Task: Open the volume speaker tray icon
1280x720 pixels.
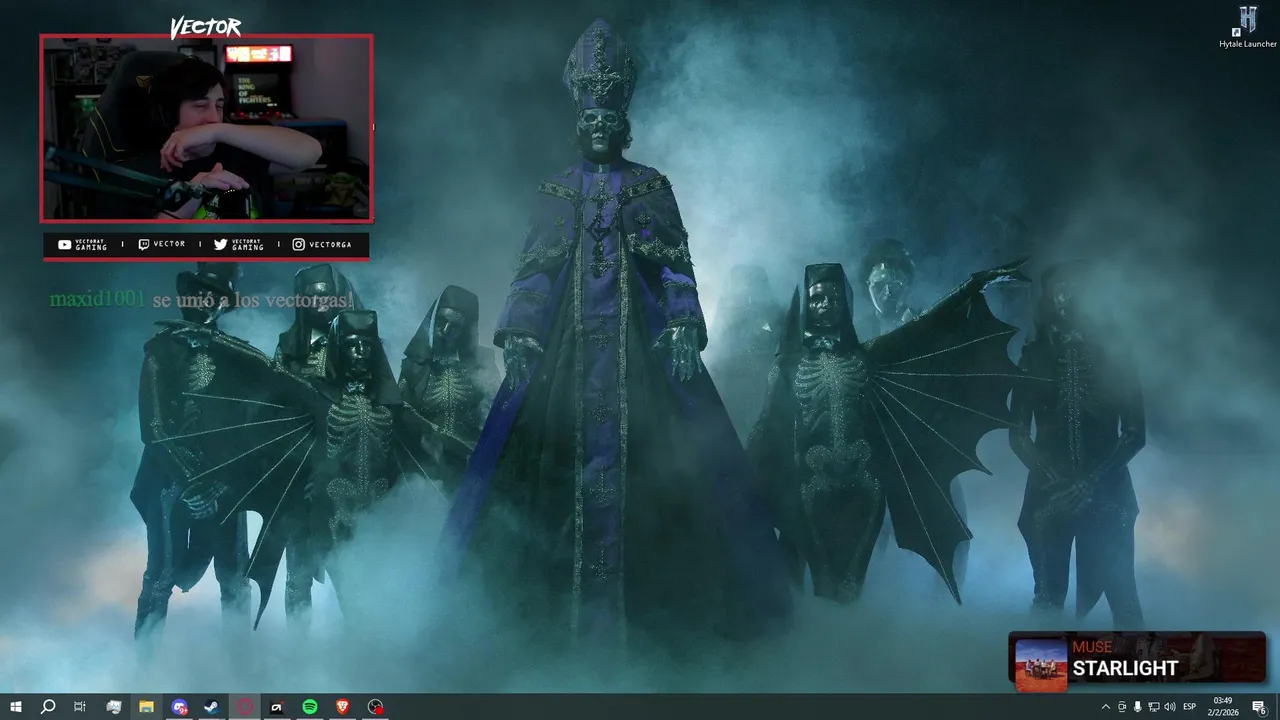Action: [x=1170, y=707]
